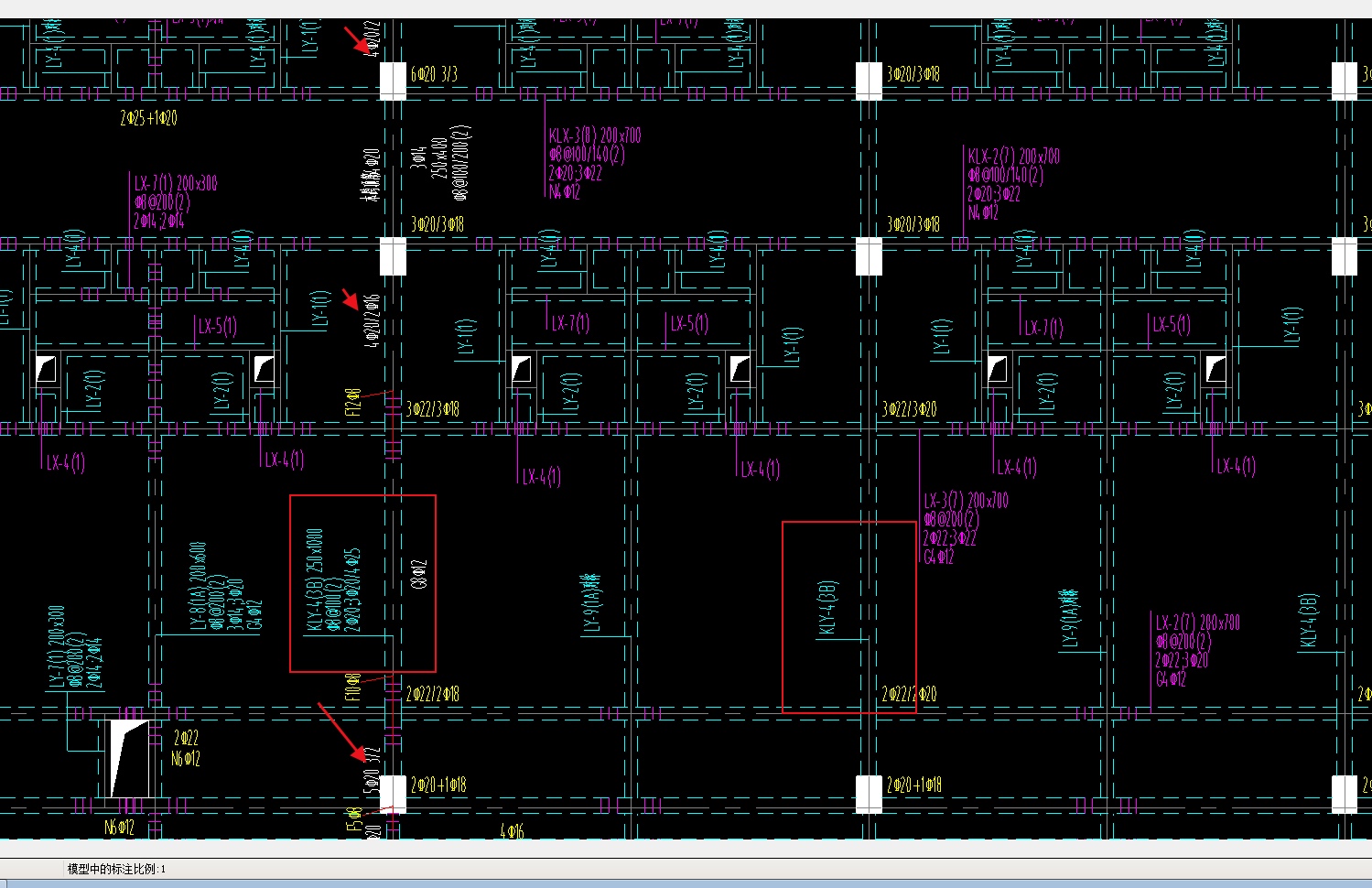1372x888 pixels.
Task: Click the LX-2(7) 200x700 beam annotation
Action: (x=1197, y=623)
